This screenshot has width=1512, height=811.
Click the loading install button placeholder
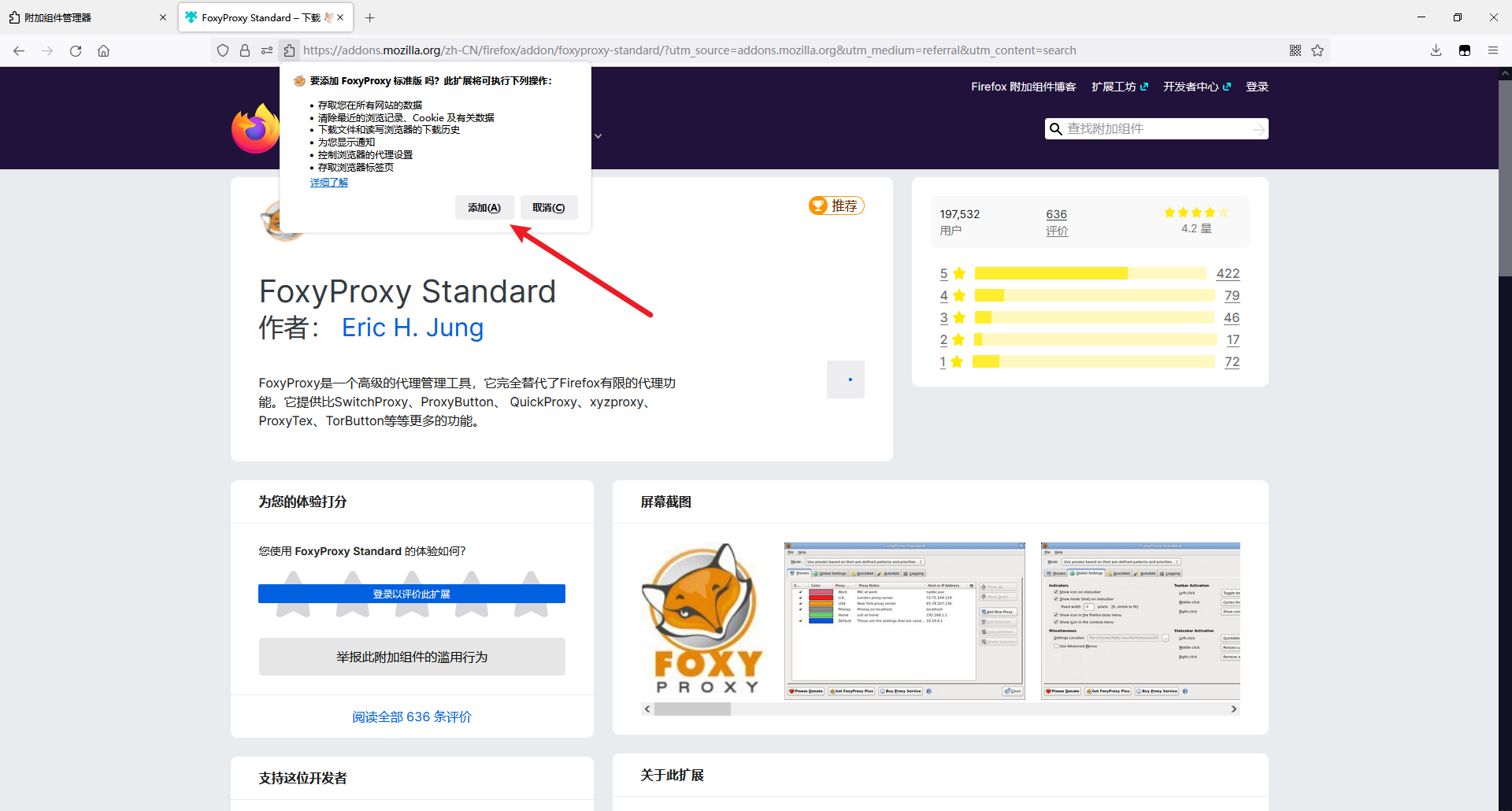[x=846, y=380]
